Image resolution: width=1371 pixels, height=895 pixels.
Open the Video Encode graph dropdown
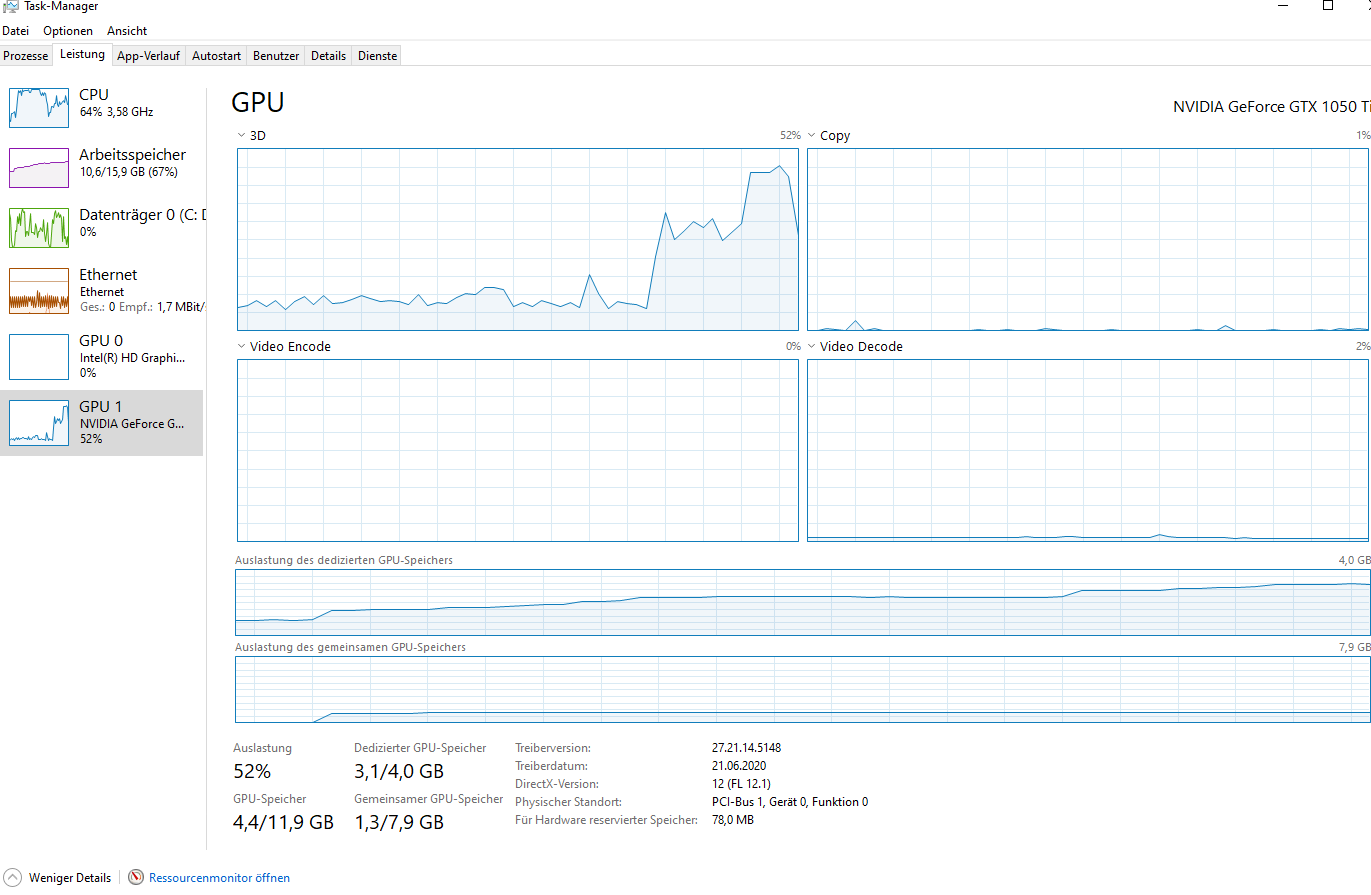(x=241, y=346)
